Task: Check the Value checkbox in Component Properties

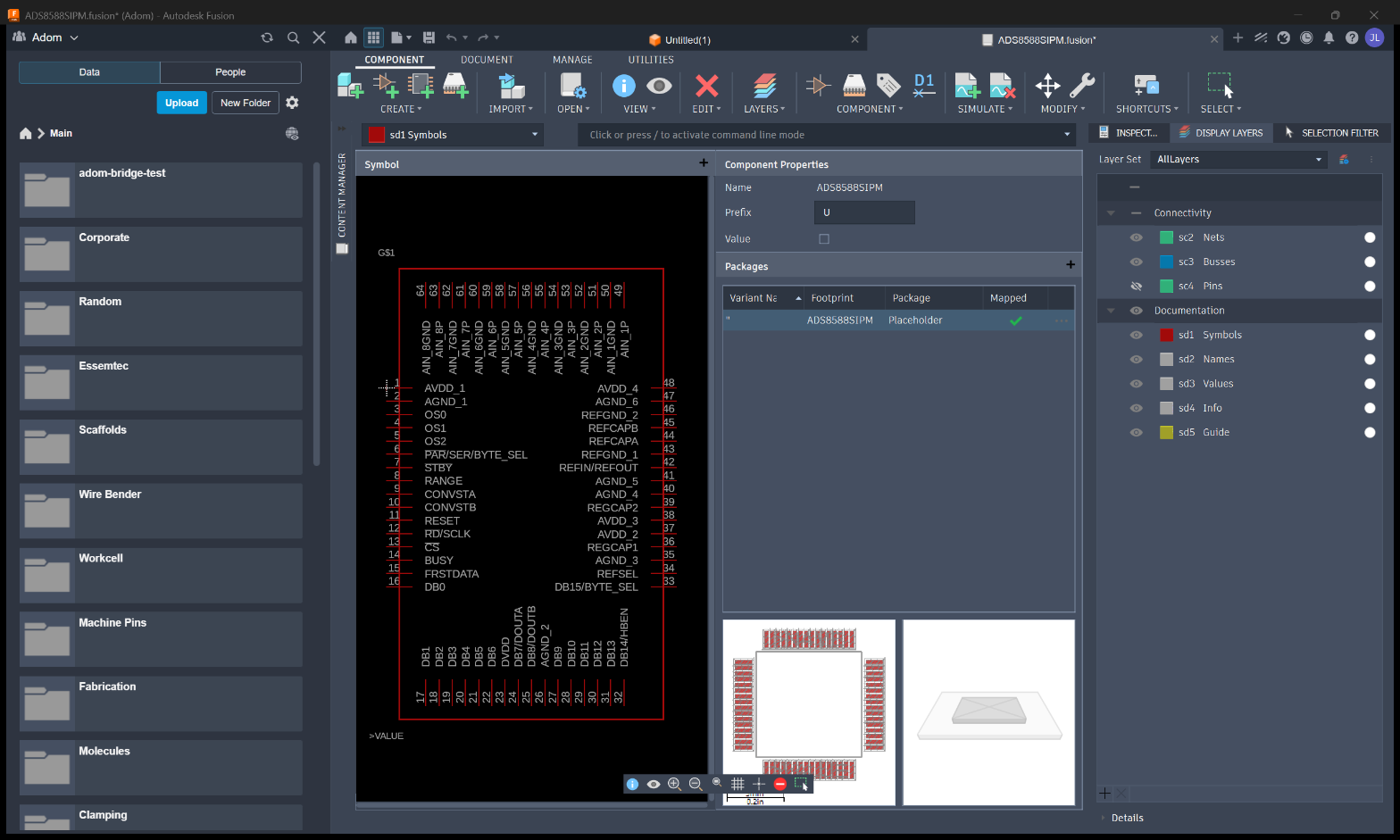Action: coord(824,239)
